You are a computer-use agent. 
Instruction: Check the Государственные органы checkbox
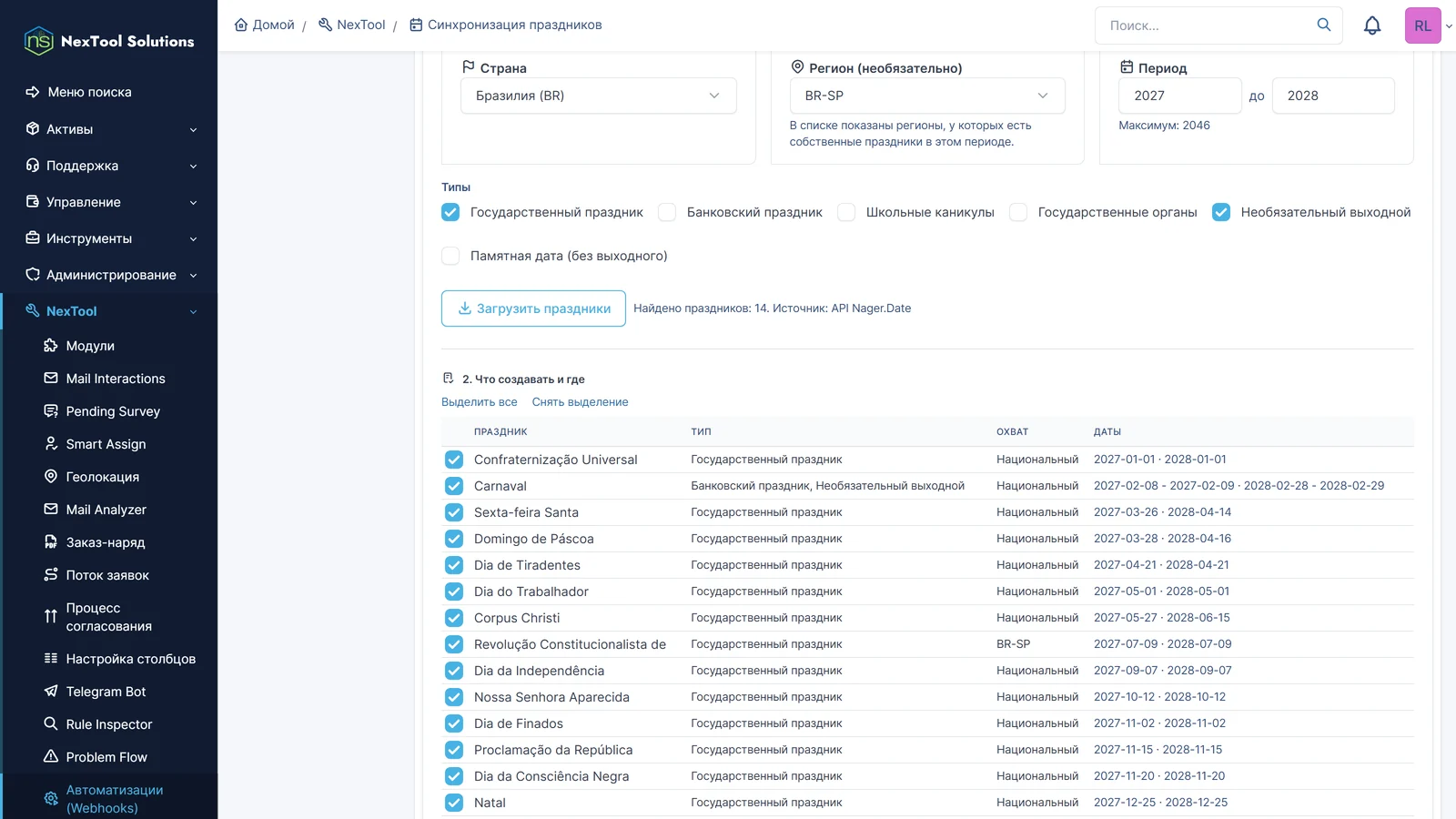[x=1018, y=212]
